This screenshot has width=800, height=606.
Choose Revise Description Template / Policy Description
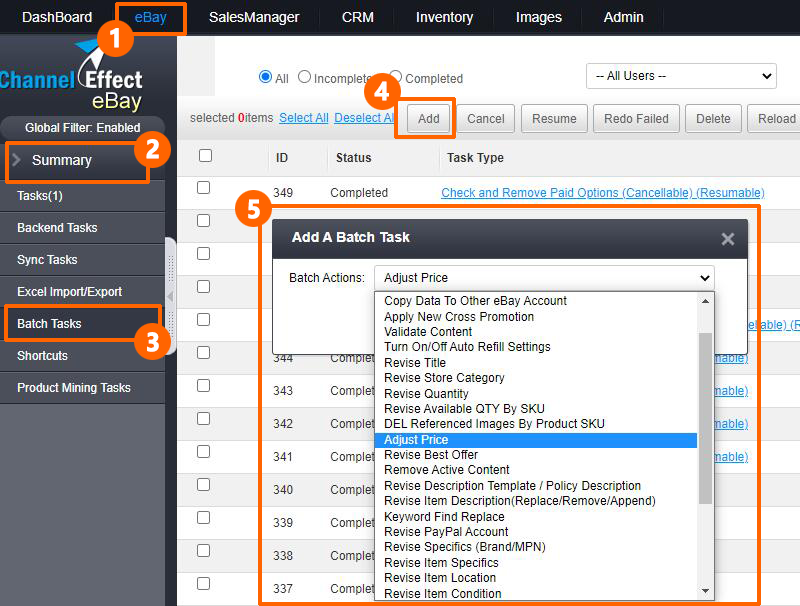point(536,486)
